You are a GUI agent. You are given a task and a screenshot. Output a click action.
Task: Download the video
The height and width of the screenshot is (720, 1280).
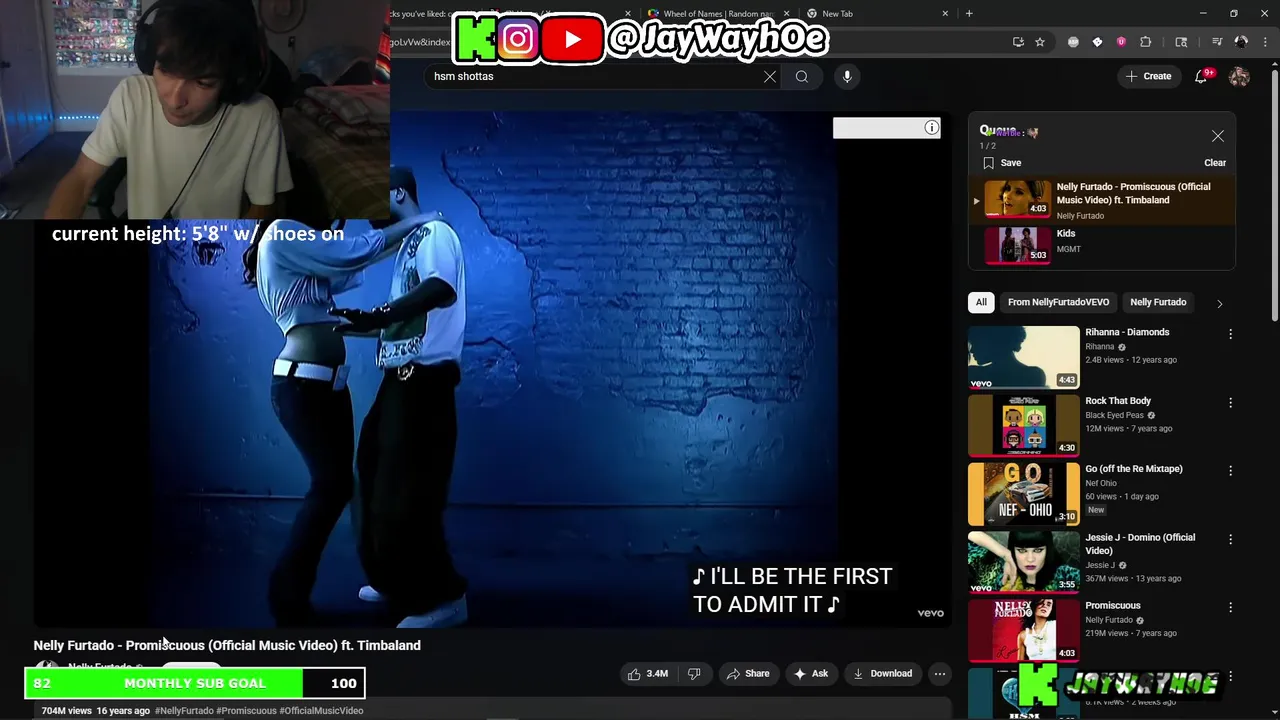(x=882, y=674)
